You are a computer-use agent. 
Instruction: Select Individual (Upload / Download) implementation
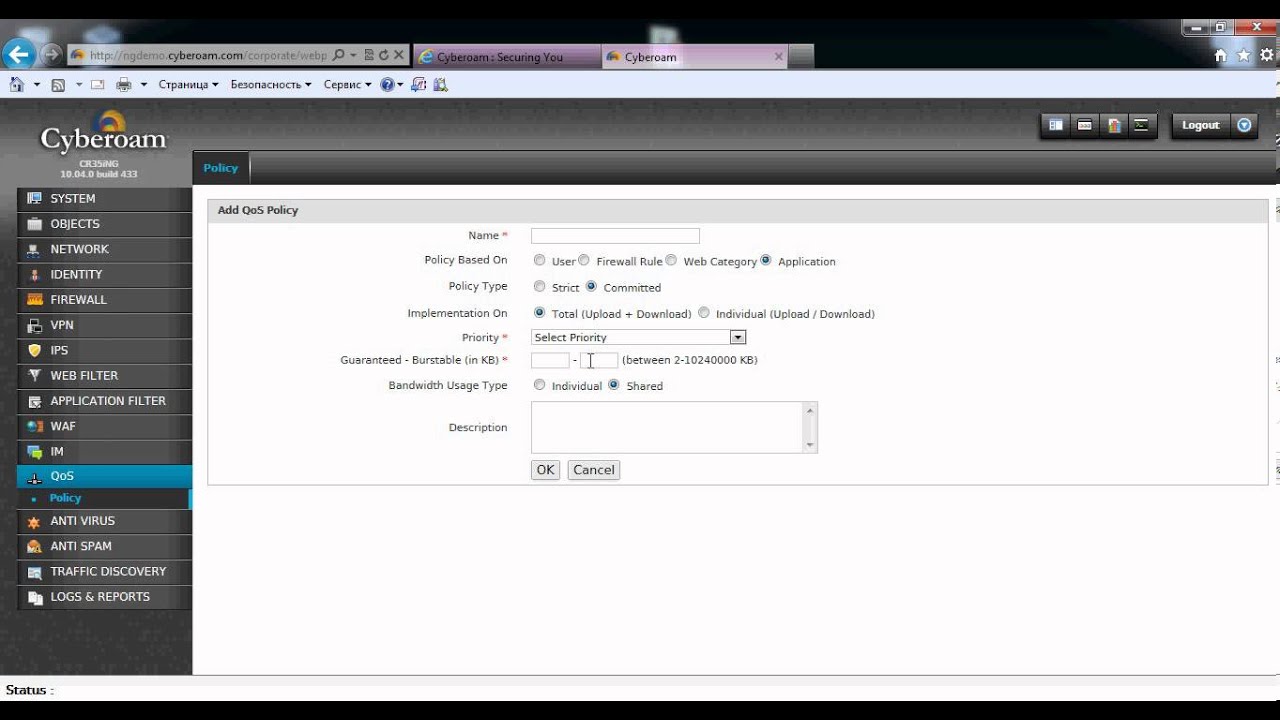[x=704, y=312]
